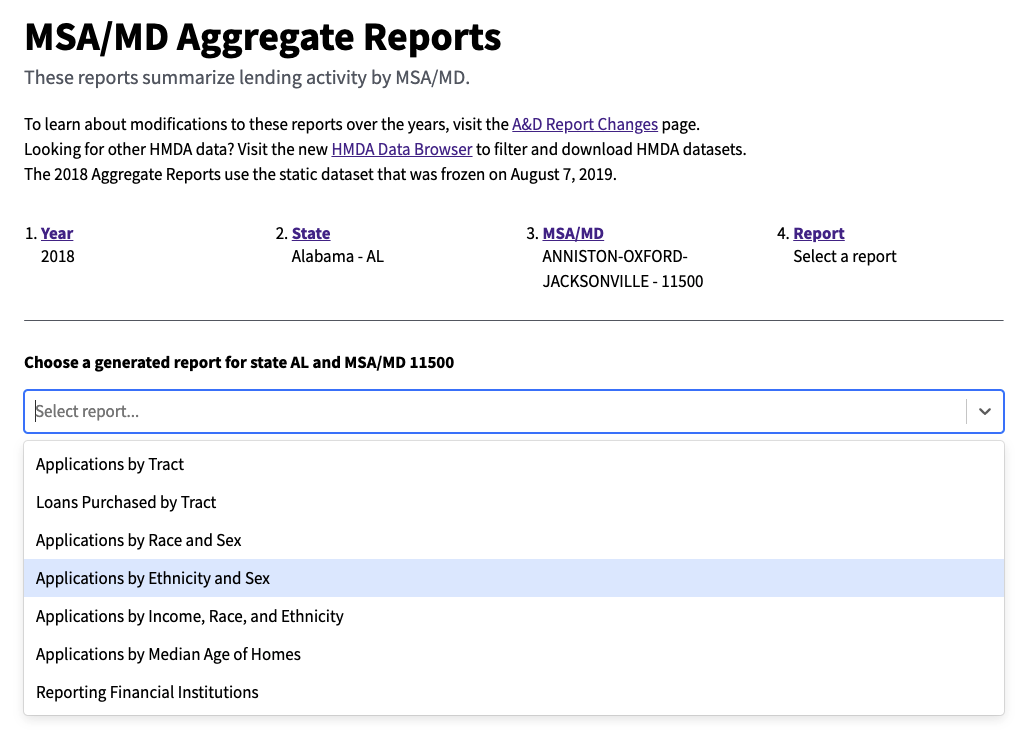
Task: Click the Year step link
Action: (56, 233)
